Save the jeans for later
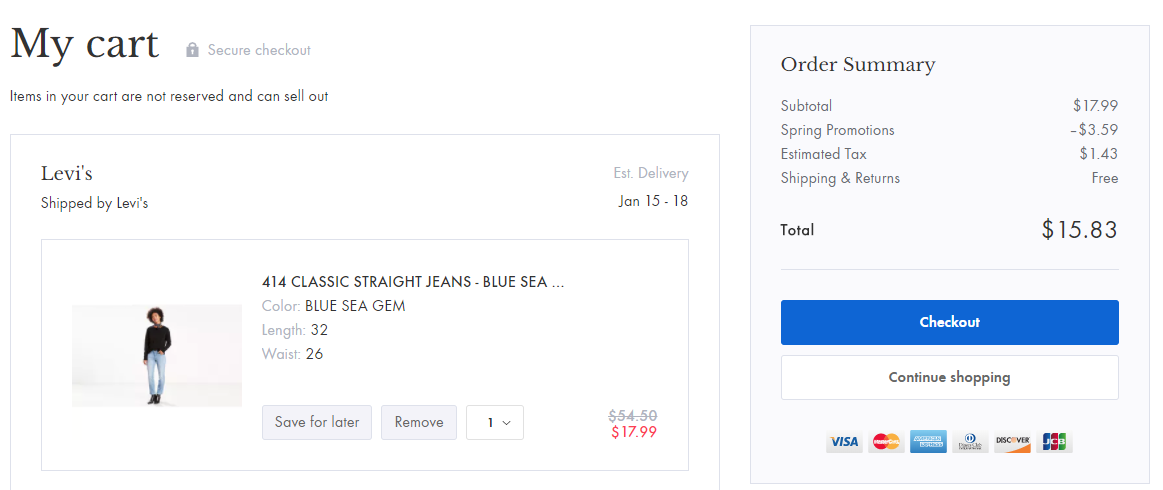Viewport: 1163px width, 490px height. coord(317,423)
